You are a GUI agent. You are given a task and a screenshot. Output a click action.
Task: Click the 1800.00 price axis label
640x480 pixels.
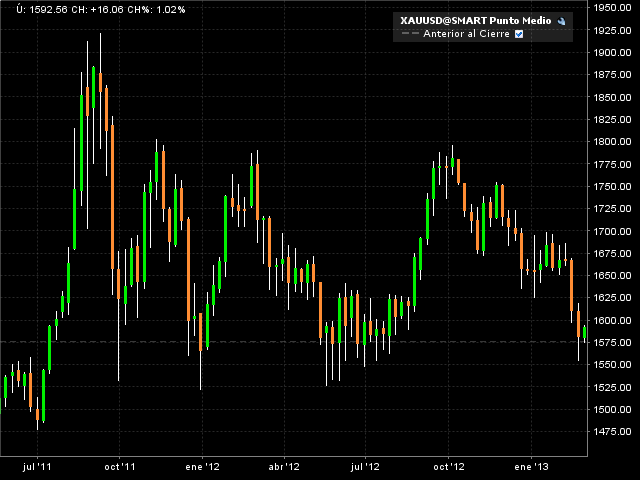(x=612, y=142)
